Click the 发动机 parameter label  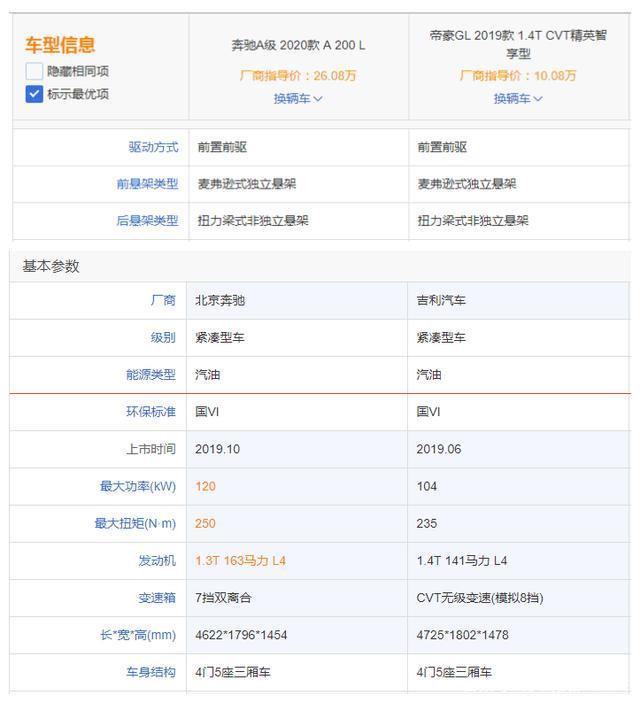[157, 561]
